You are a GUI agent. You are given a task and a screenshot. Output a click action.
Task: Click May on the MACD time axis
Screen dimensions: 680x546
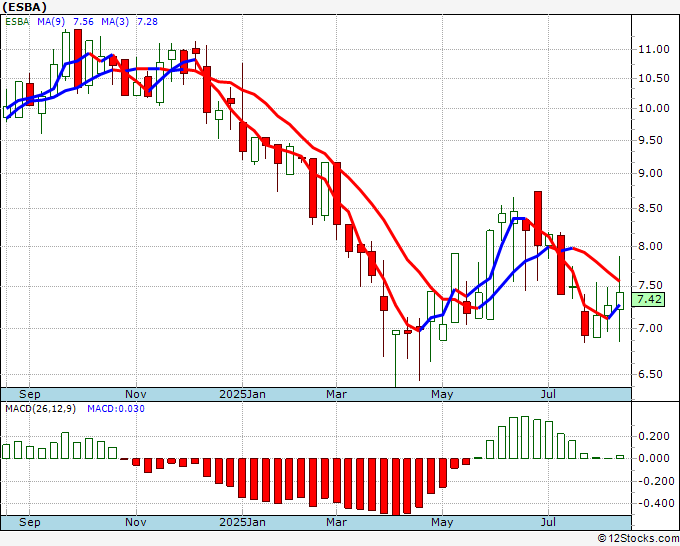click(442, 522)
